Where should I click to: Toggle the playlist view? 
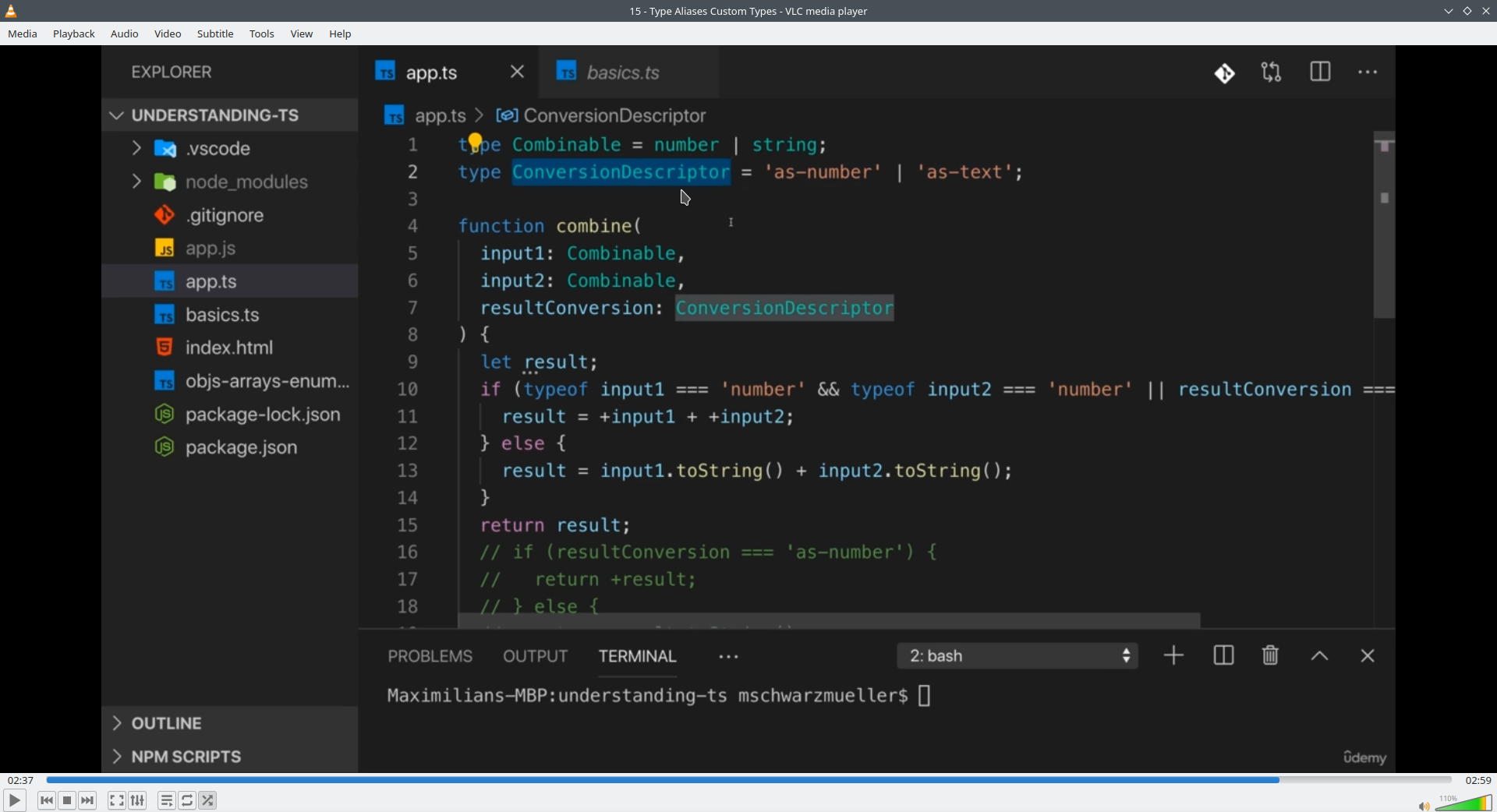point(167,800)
